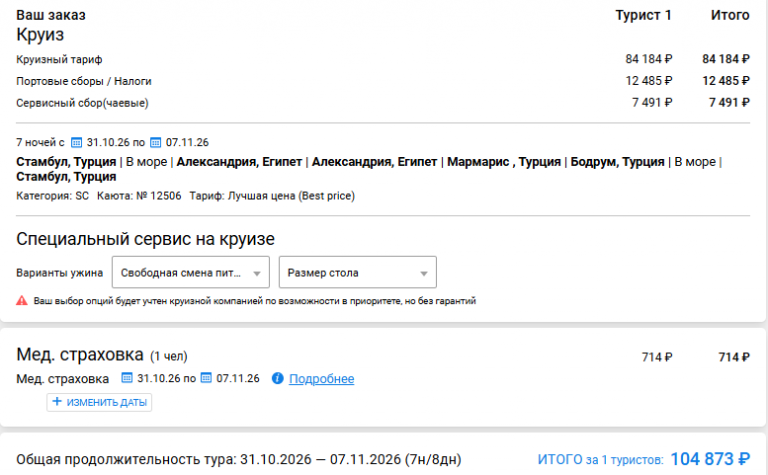Click the Категория: SC text

[x=52, y=196]
